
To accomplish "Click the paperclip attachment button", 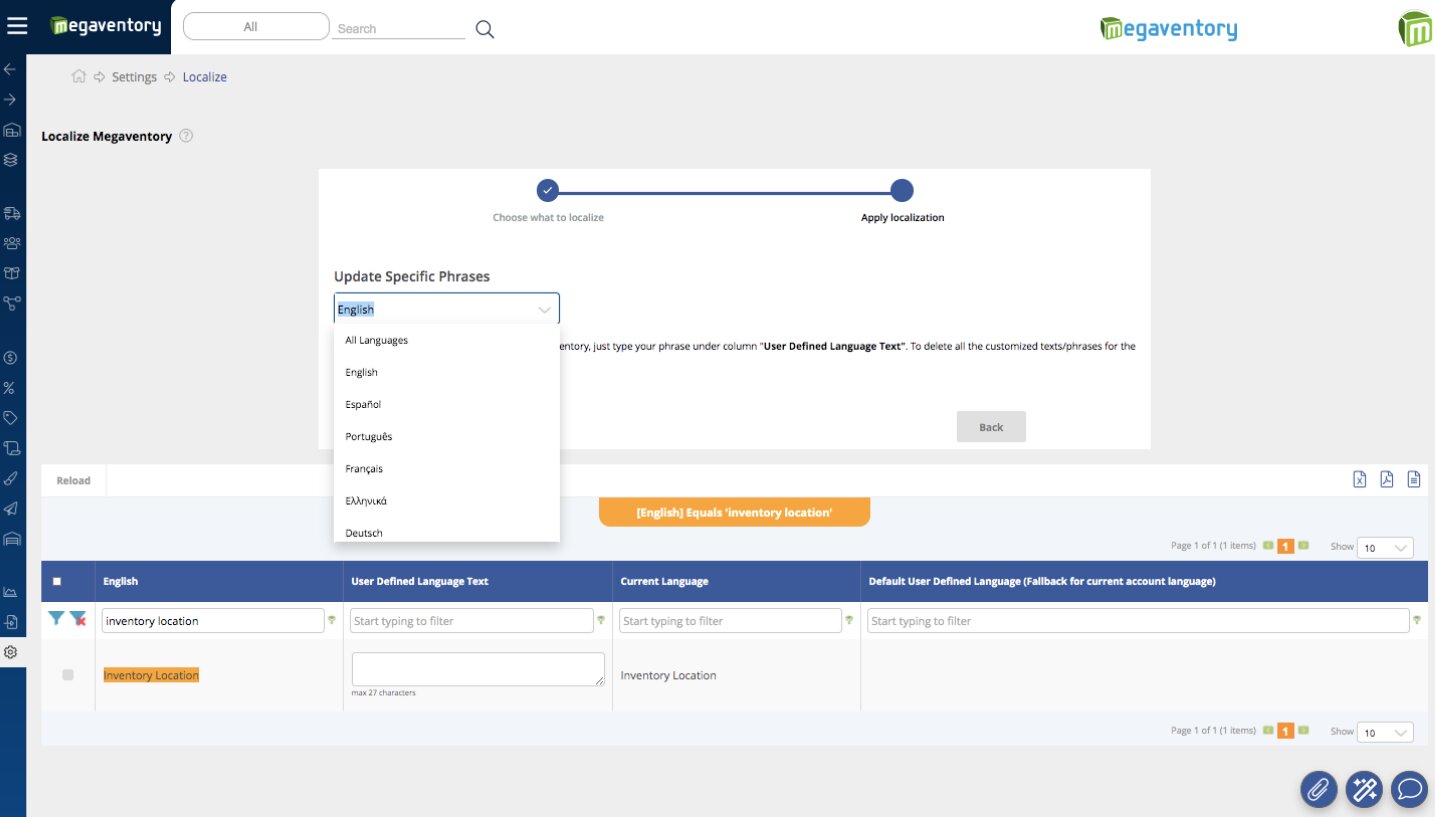I will (1318, 789).
